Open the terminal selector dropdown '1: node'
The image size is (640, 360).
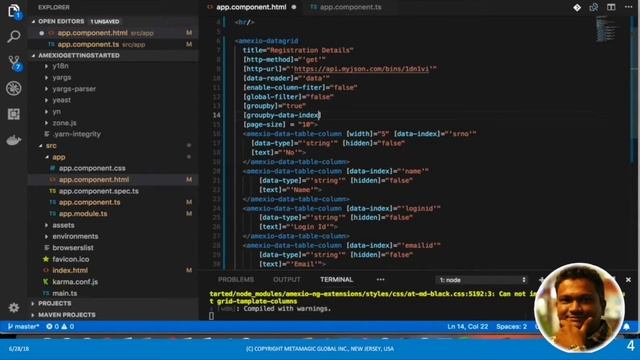point(482,280)
